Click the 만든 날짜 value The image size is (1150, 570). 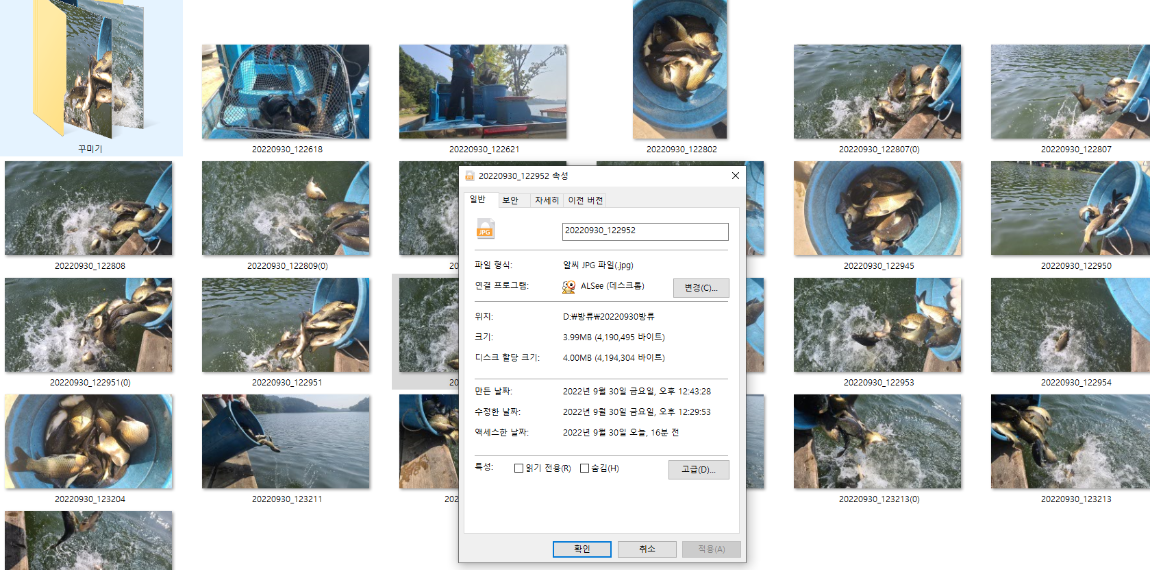click(636, 391)
